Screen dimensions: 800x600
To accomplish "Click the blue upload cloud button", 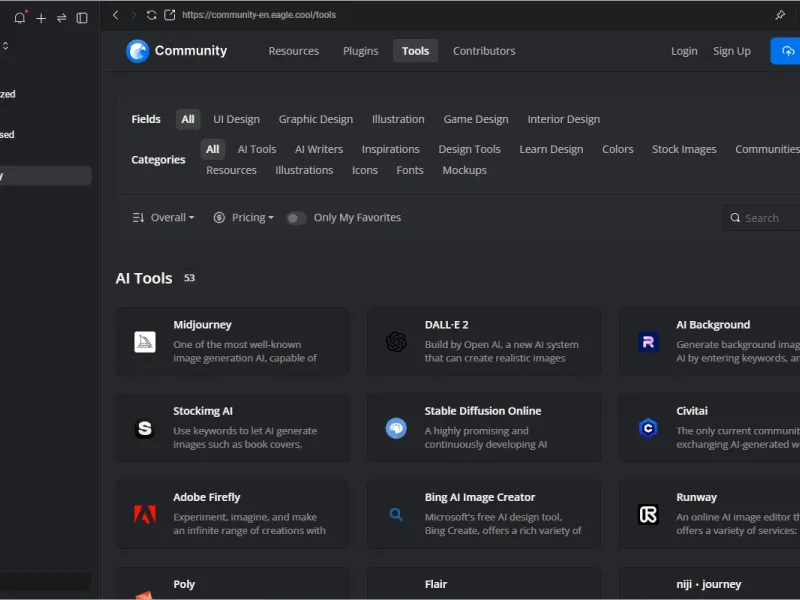I will [x=786, y=51].
